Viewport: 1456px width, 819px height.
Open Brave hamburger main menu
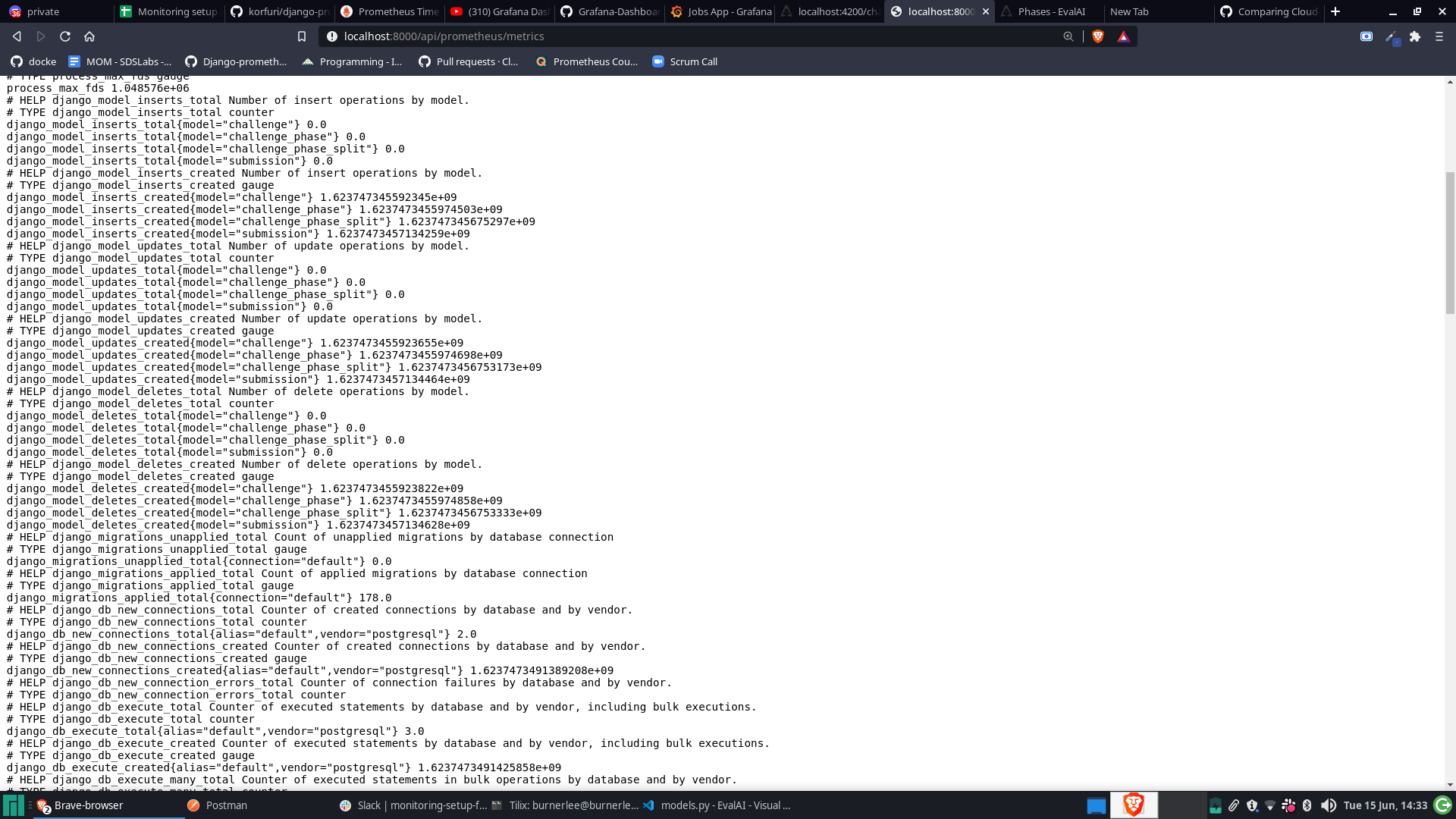pyautogui.click(x=1439, y=36)
